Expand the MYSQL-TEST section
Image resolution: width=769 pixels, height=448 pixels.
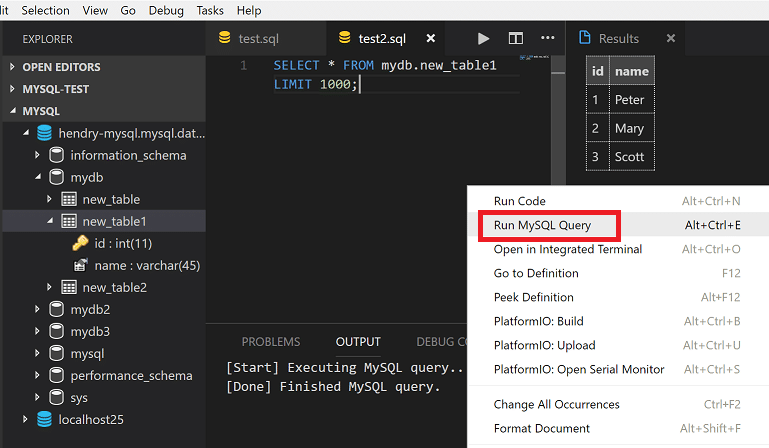(x=12, y=89)
